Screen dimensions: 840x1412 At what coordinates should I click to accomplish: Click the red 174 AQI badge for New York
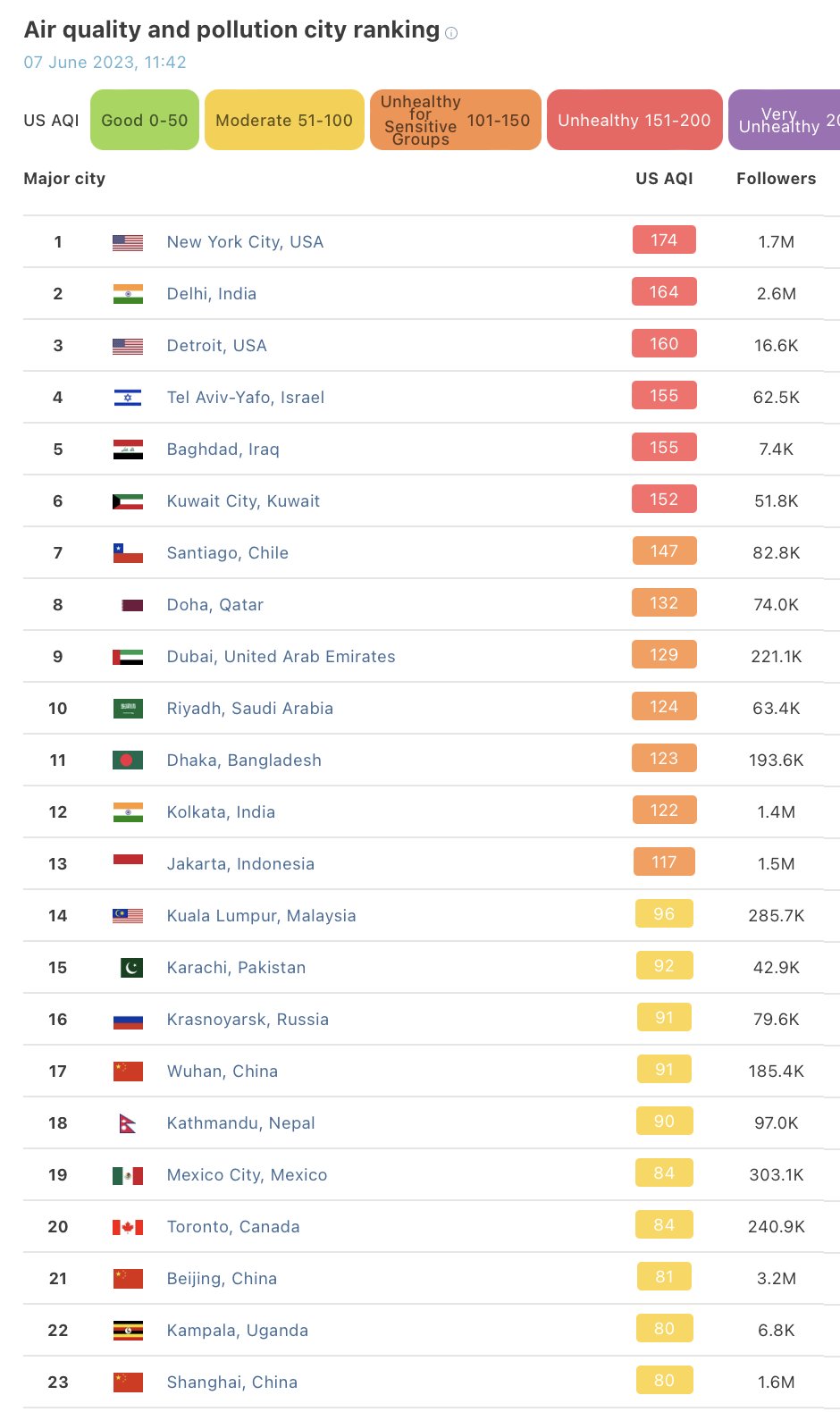(664, 240)
